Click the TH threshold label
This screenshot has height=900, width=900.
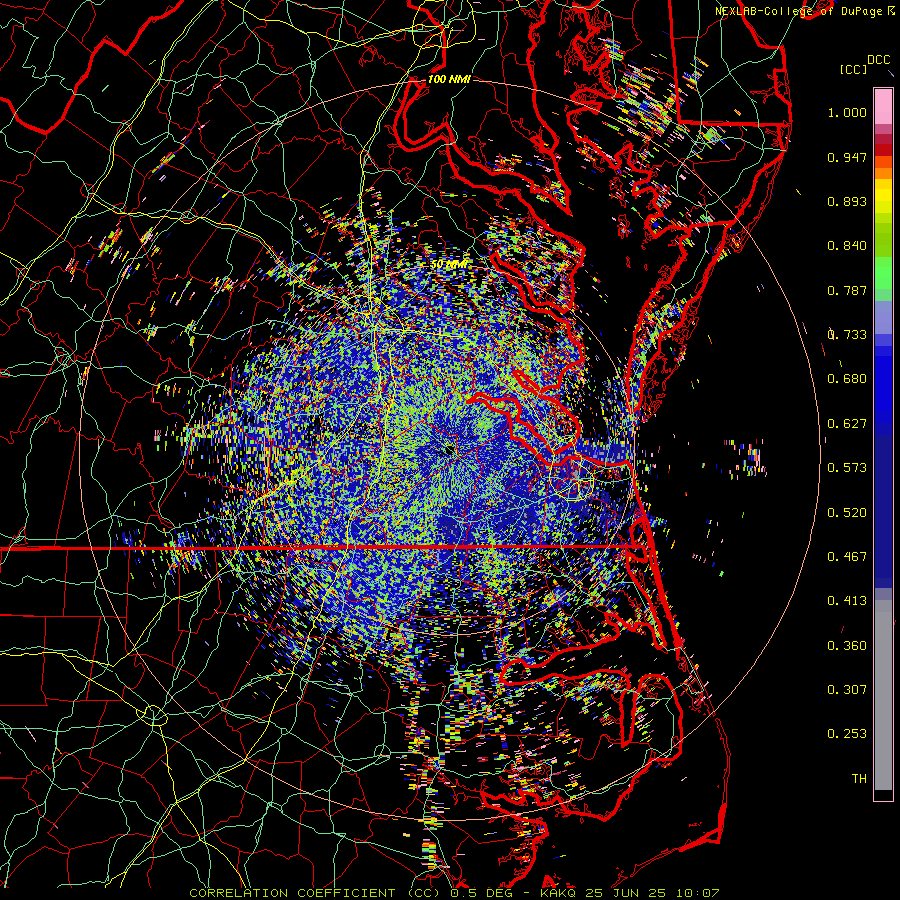[859, 779]
